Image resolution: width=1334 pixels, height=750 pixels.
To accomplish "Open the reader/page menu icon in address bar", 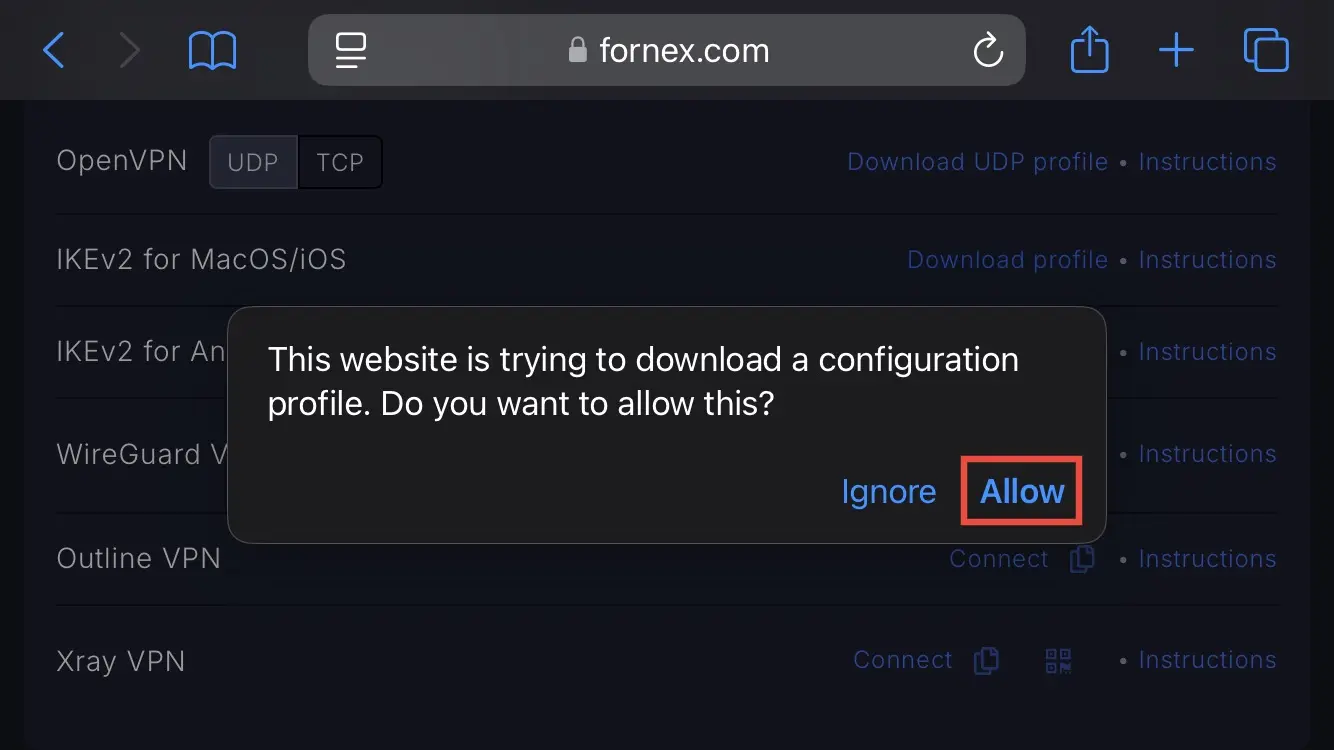I will (x=351, y=50).
